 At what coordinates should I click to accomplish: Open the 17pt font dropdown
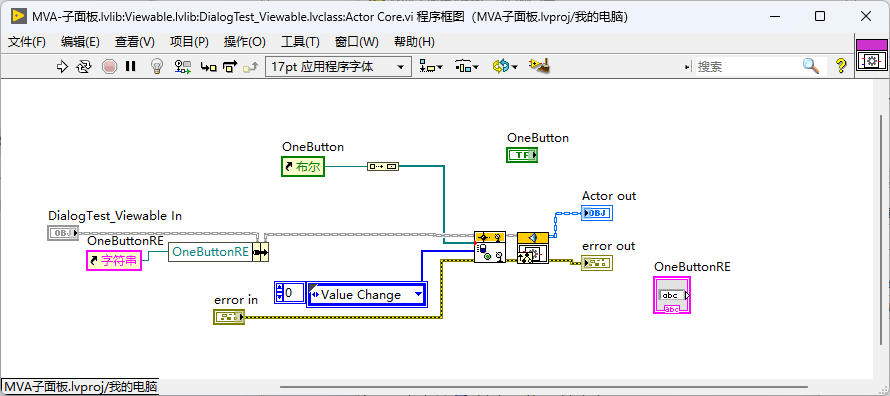tap(338, 67)
